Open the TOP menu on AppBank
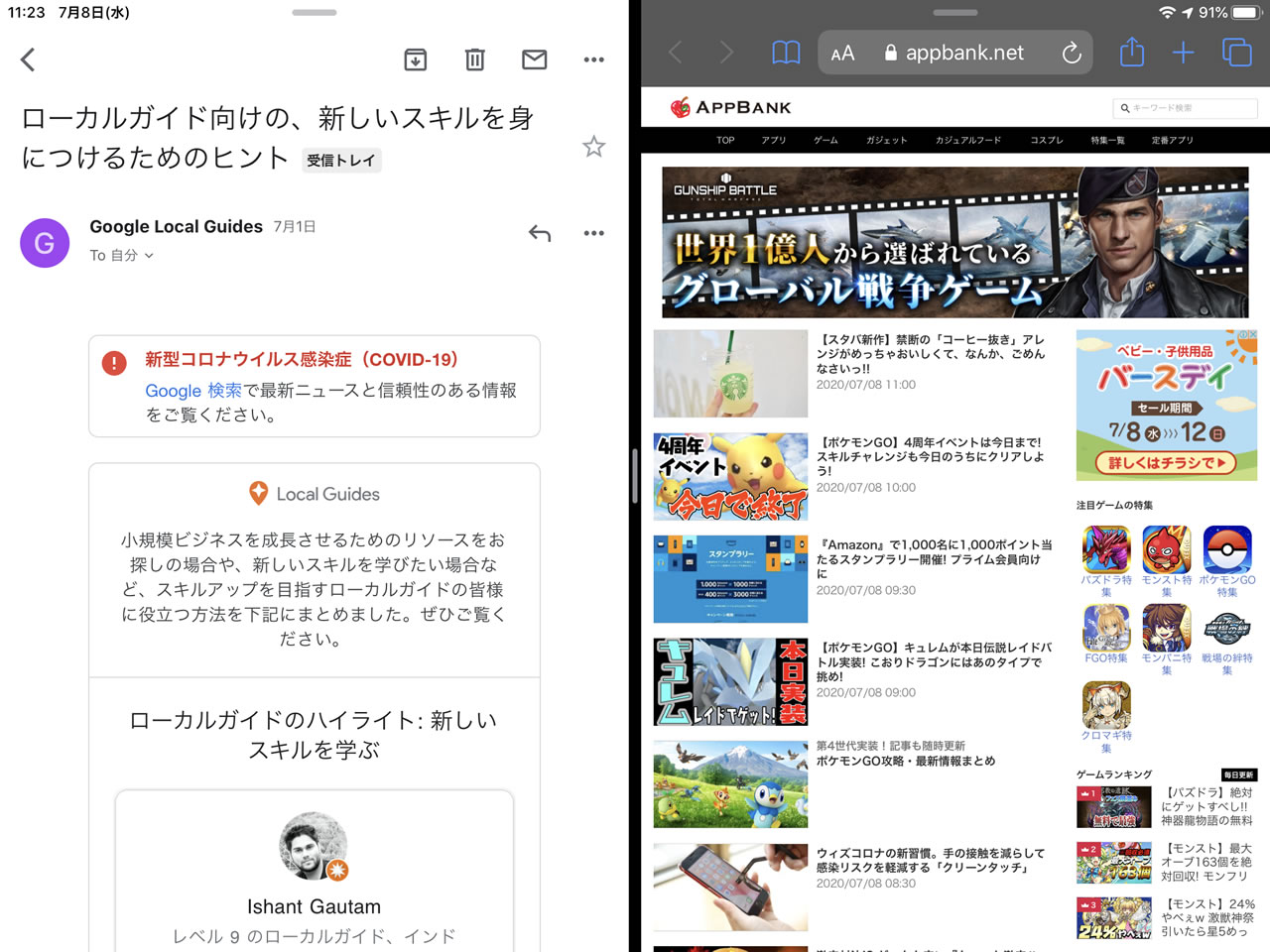The width and height of the screenshot is (1270, 952). pyautogui.click(x=725, y=140)
